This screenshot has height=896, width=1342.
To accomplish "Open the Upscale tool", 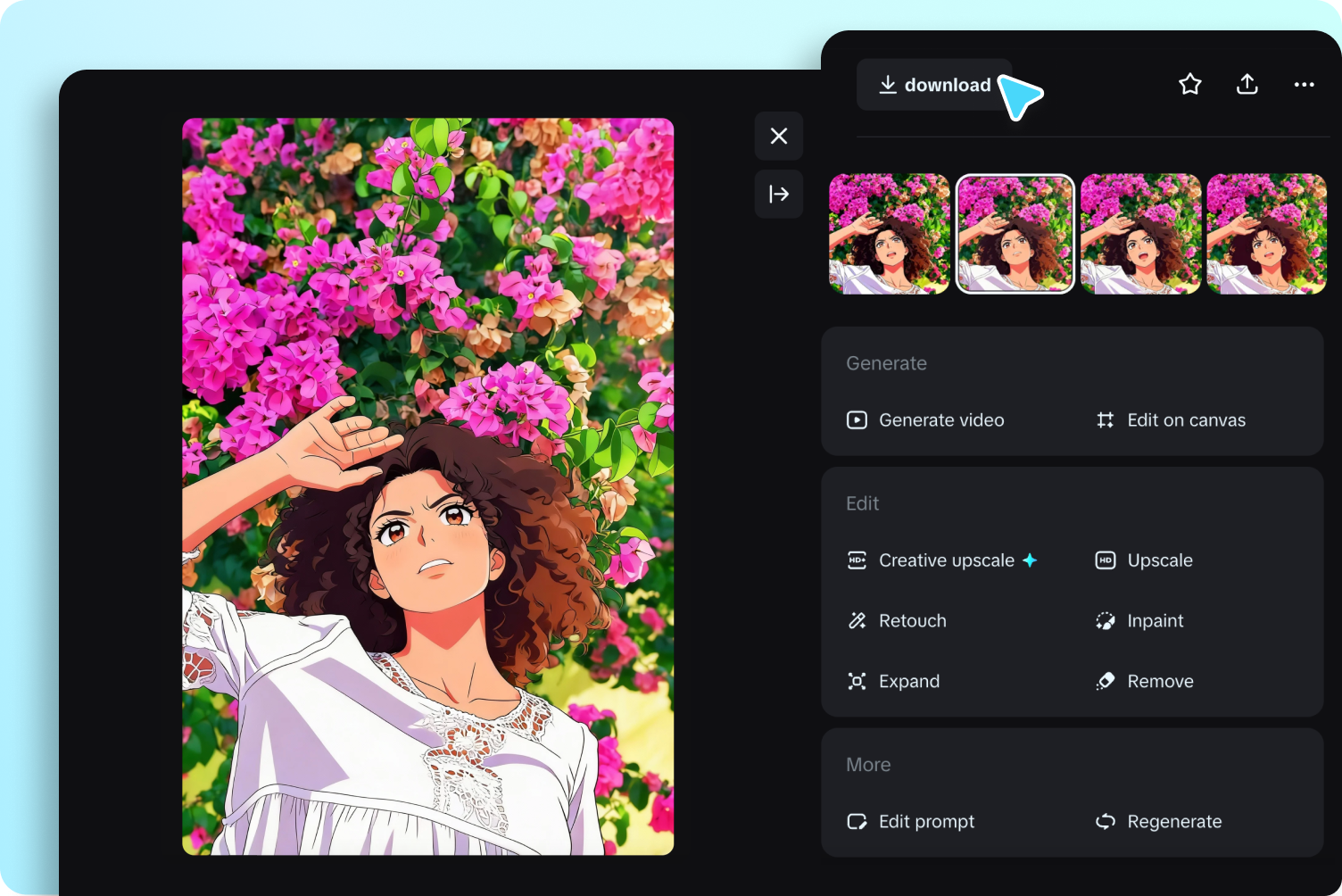I will pos(1160,560).
